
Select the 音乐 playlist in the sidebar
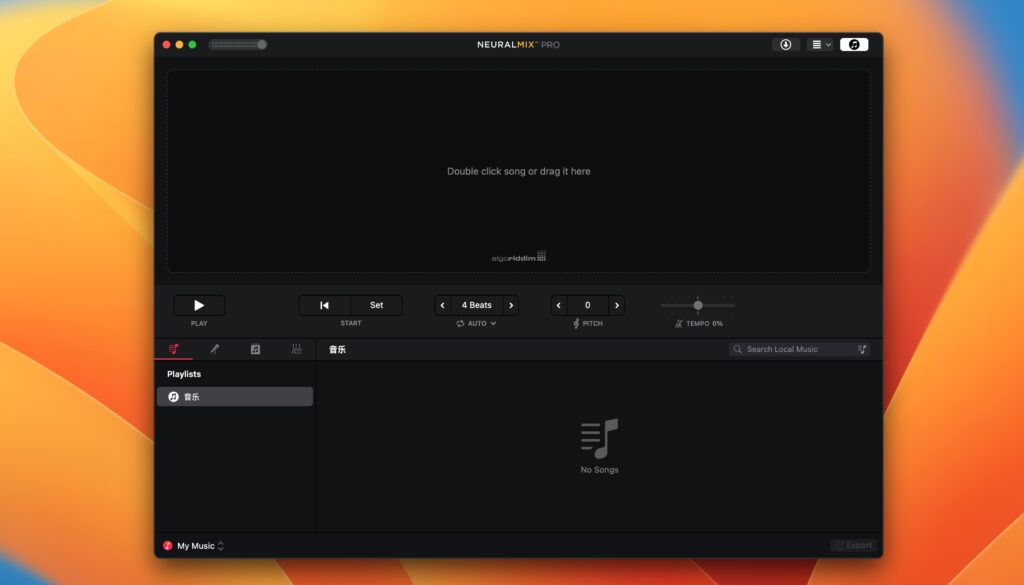click(234, 395)
